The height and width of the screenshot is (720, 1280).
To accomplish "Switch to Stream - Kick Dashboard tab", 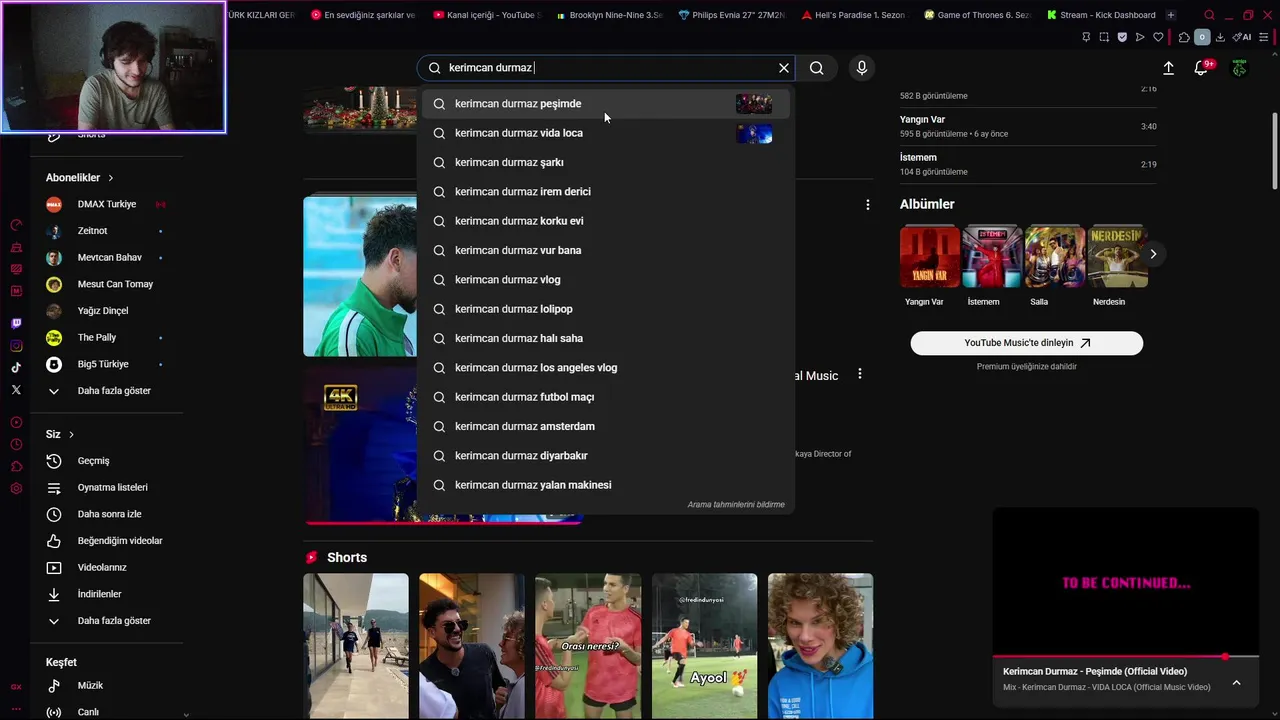I will pos(1101,15).
